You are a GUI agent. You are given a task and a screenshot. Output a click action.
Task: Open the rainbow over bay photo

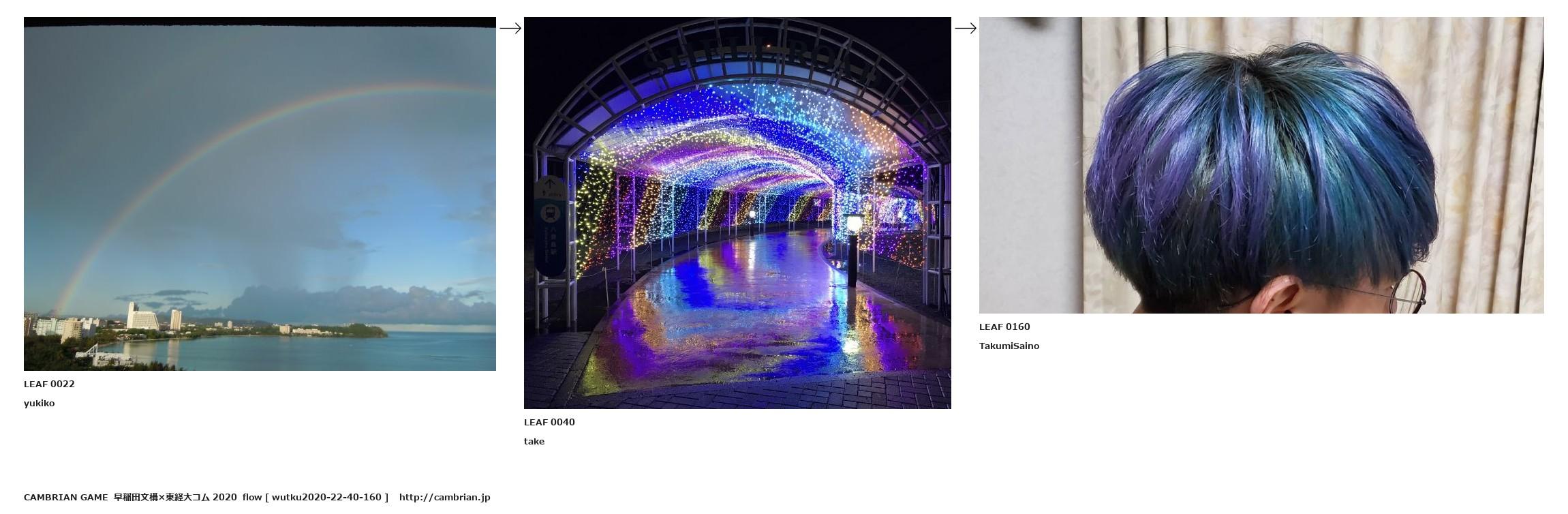[260, 194]
